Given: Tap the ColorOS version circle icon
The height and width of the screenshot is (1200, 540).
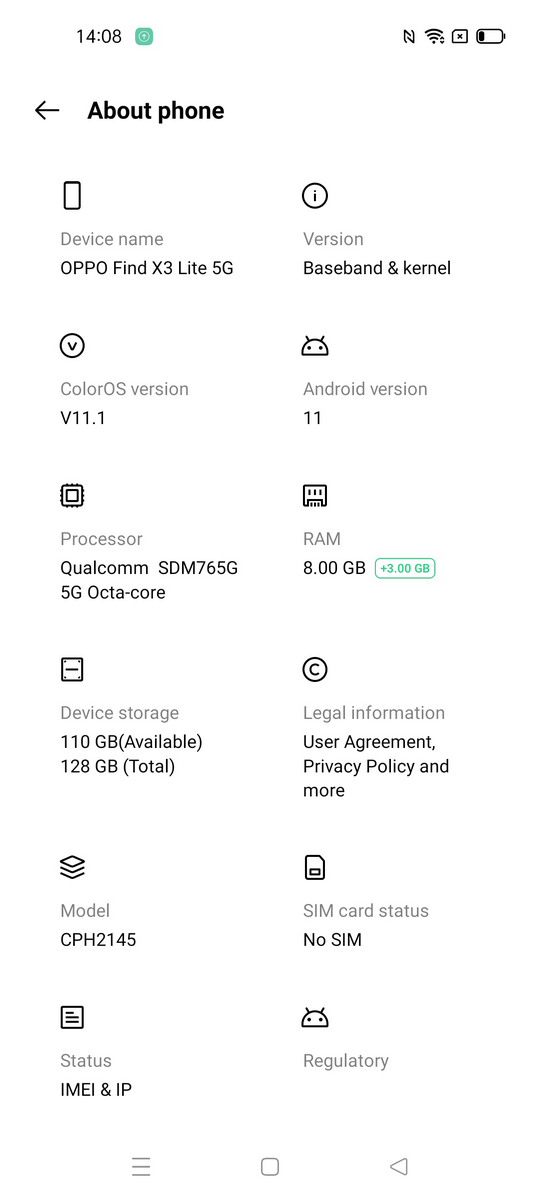Looking at the screenshot, I should pyautogui.click(x=72, y=346).
